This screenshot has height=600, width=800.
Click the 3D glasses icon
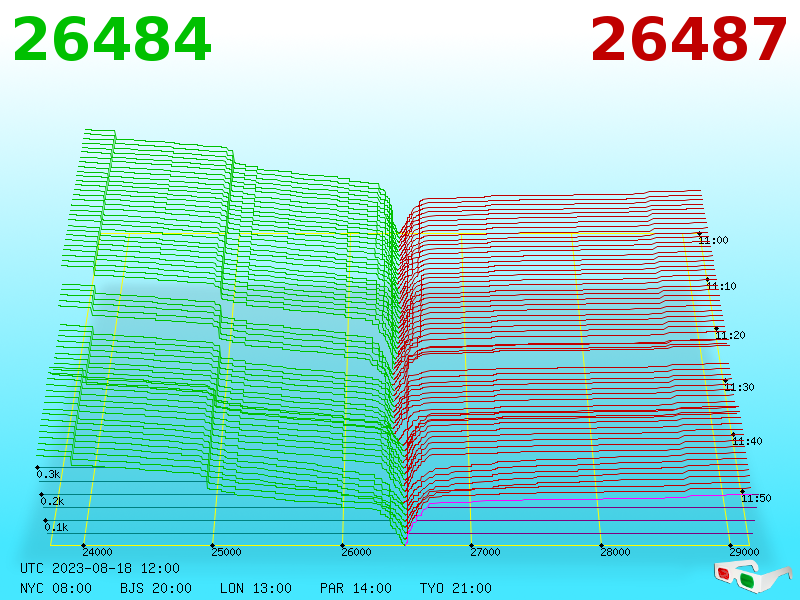753,576
